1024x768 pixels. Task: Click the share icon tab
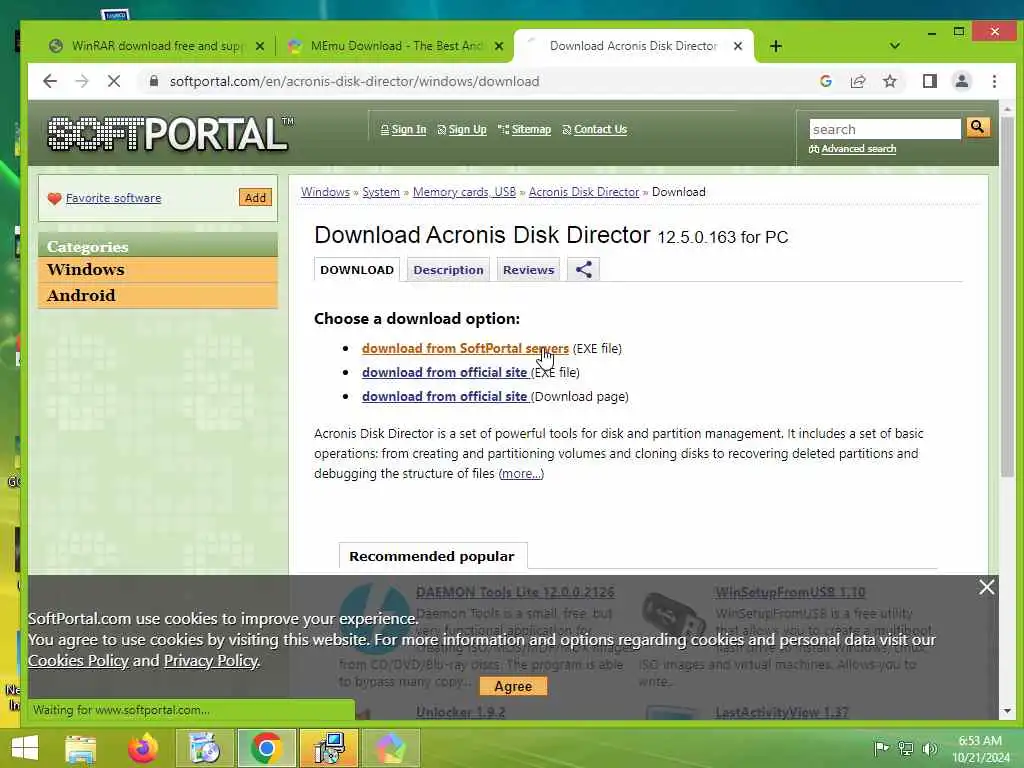[x=583, y=270]
